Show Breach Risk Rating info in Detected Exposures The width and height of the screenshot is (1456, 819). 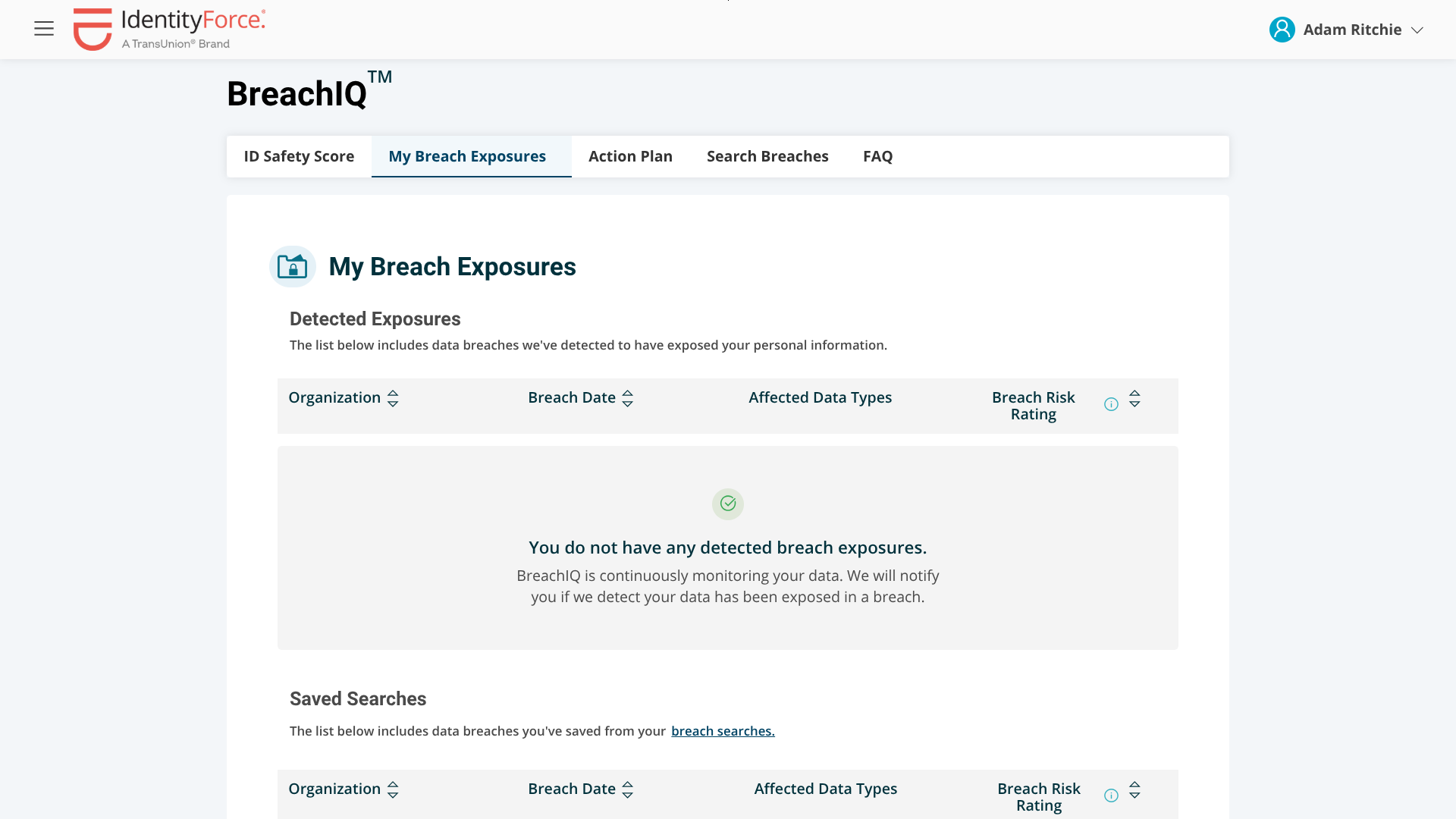coord(1111,404)
